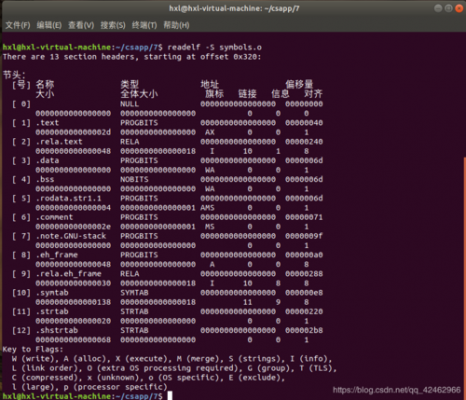Open the 编辑(E) menu
The image size is (466, 400).
[x=49, y=25]
